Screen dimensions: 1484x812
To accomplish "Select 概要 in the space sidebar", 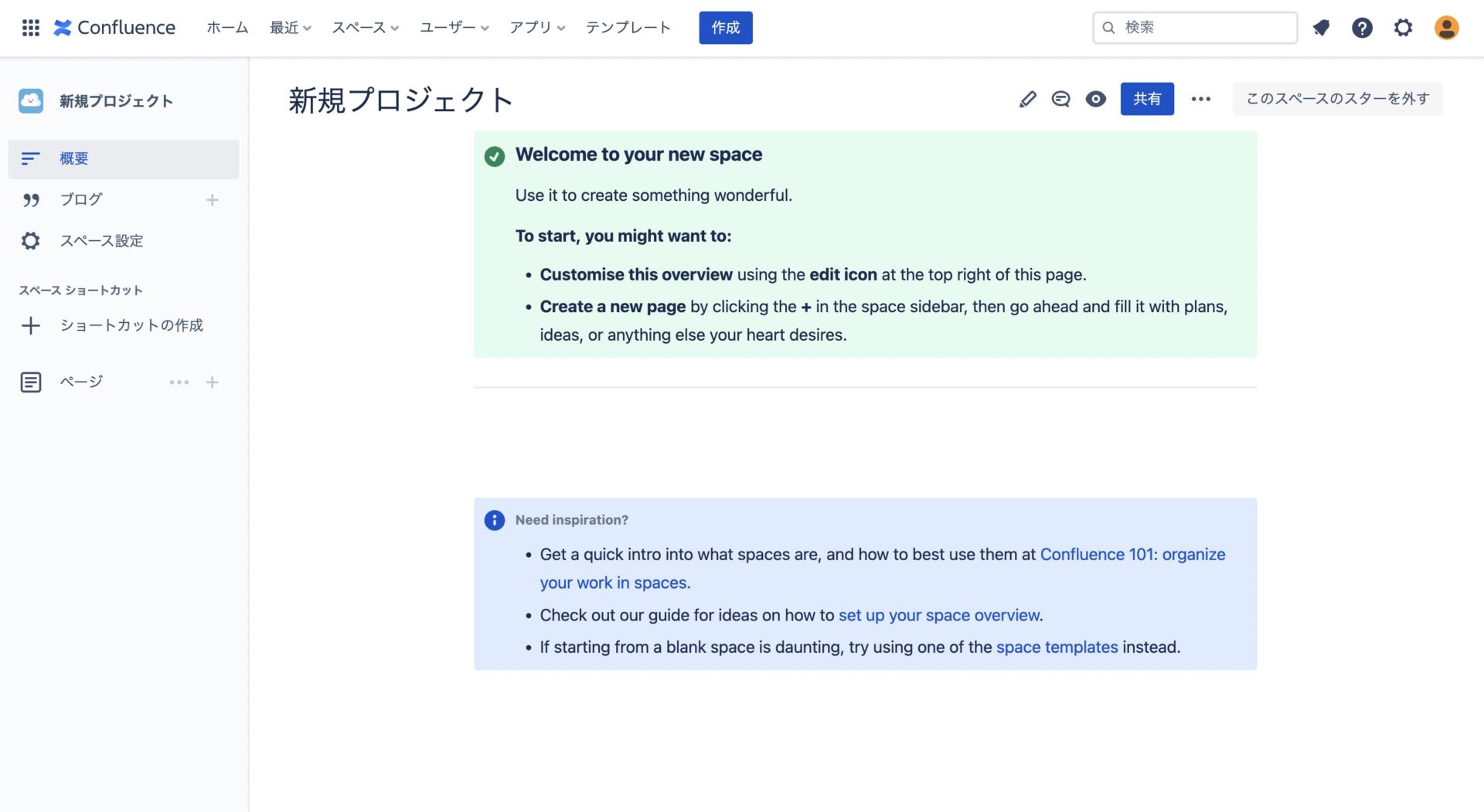I will click(x=74, y=158).
